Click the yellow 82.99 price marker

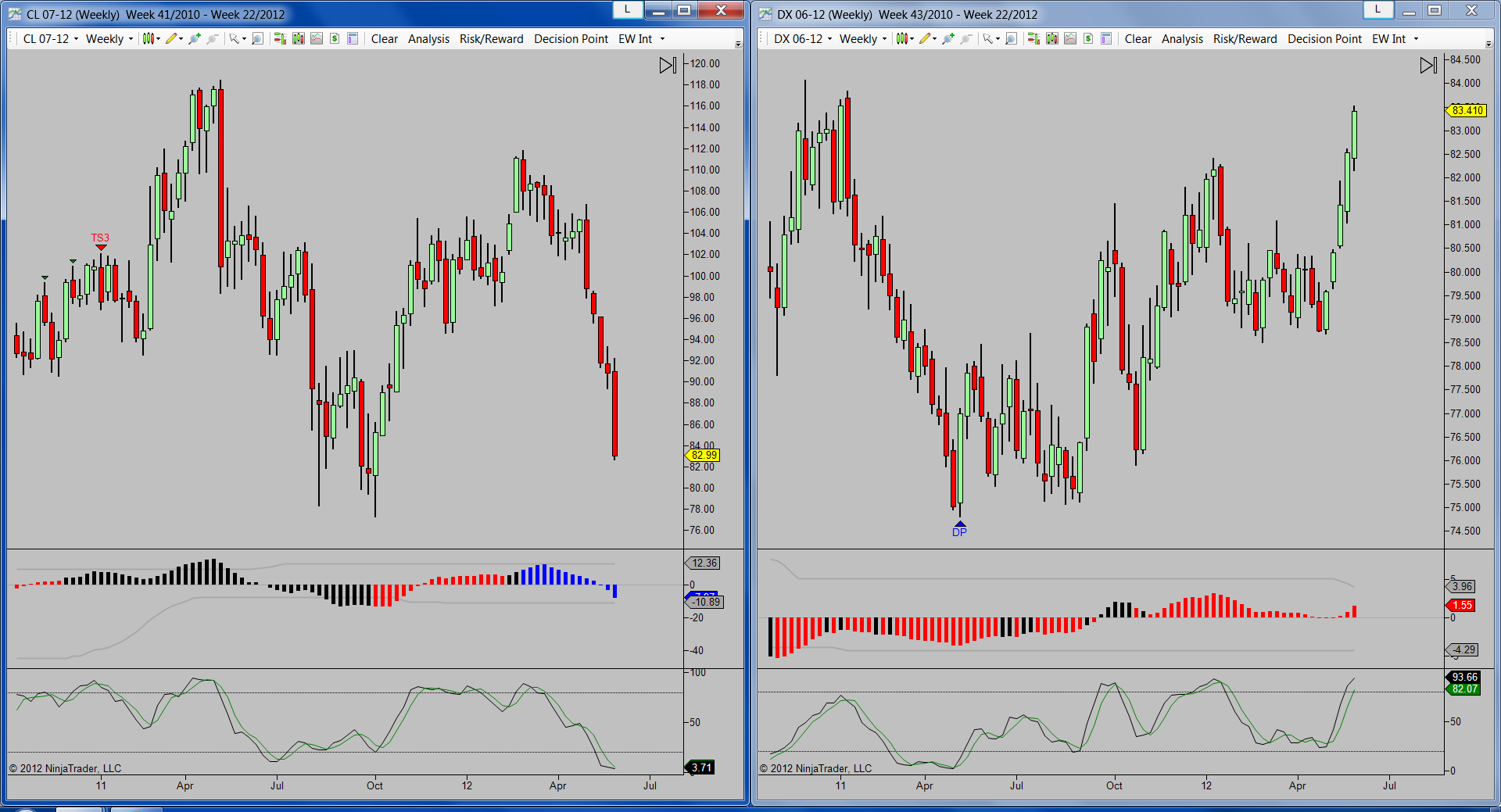point(702,455)
